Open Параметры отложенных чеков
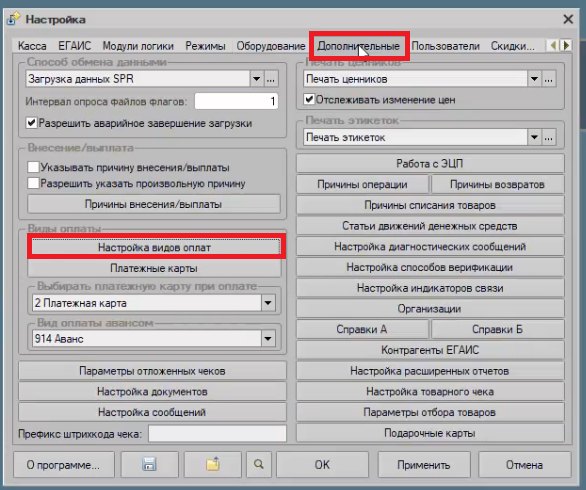Viewport: 586px width, 490px height. coord(152,371)
